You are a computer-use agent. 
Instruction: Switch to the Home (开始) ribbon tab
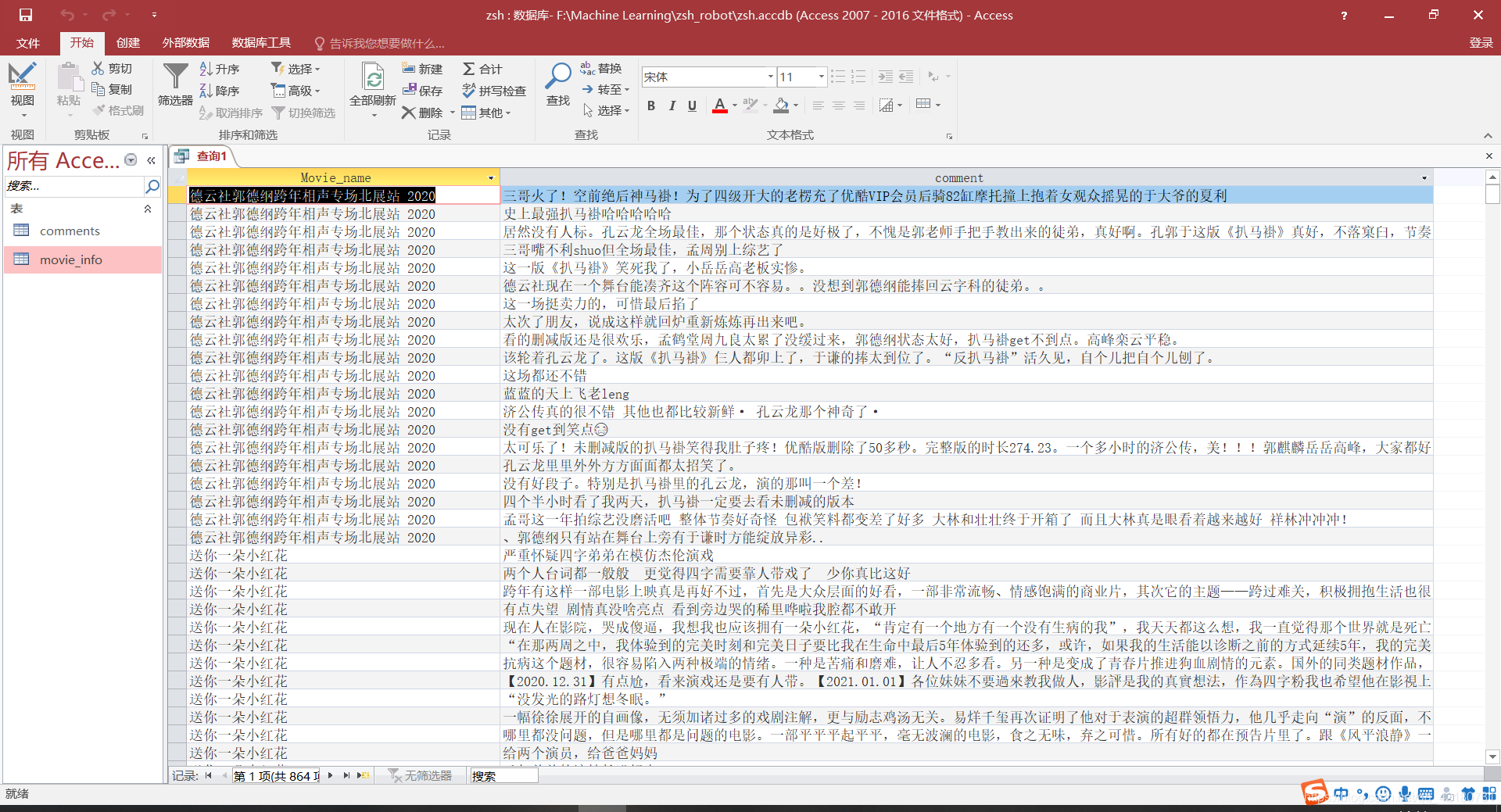pyautogui.click(x=82, y=43)
